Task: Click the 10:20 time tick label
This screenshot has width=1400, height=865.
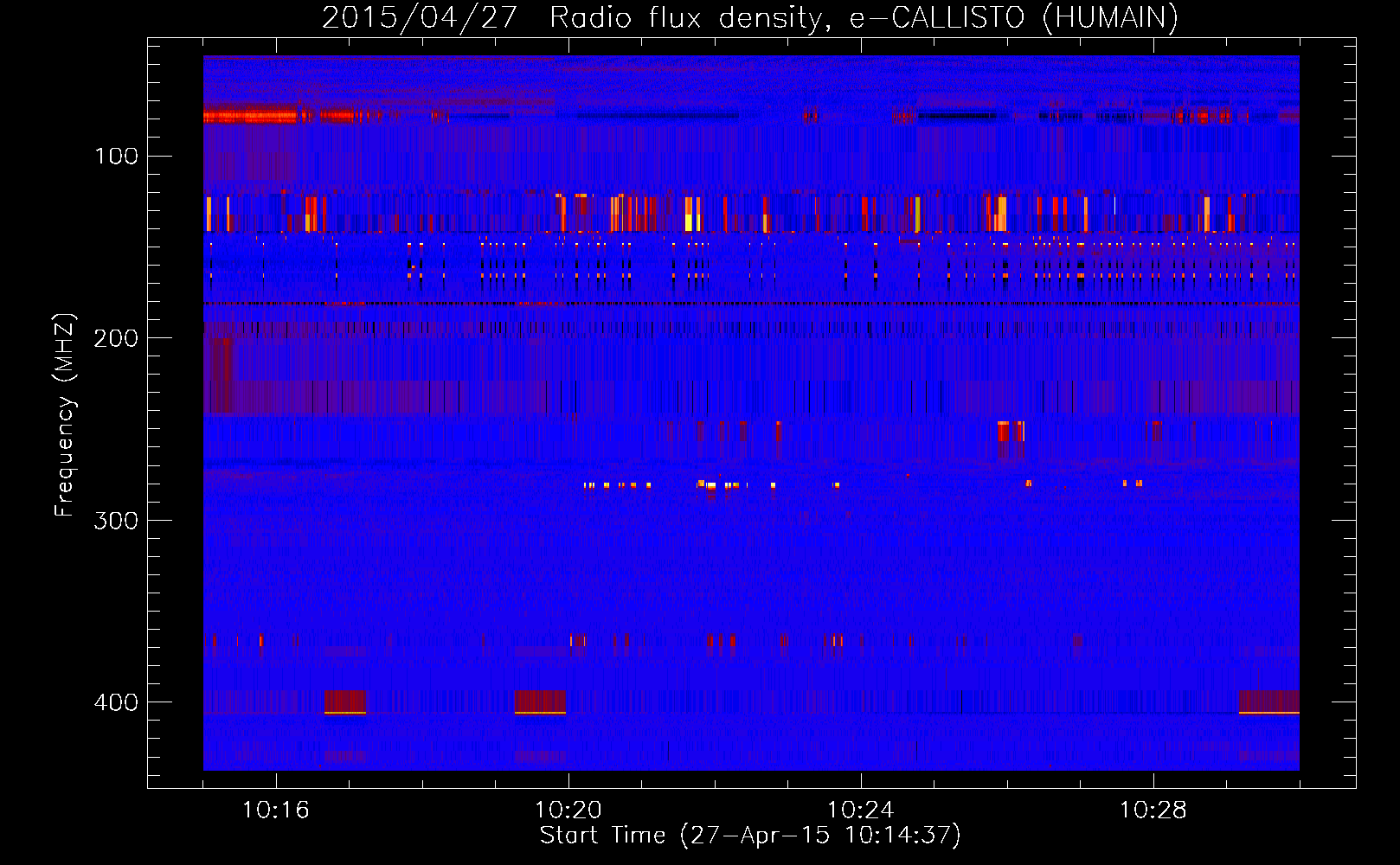Action: tap(568, 811)
